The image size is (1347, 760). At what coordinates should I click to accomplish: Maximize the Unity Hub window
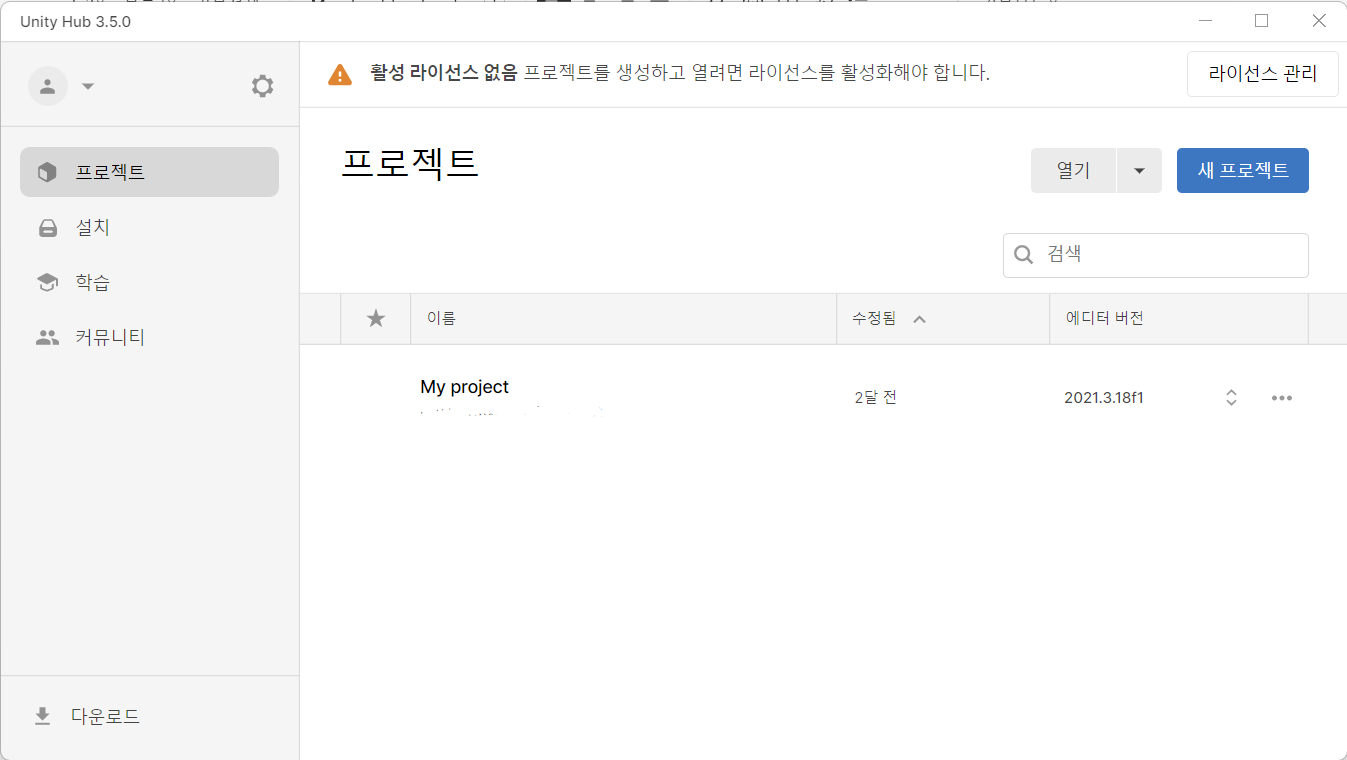coord(1261,21)
